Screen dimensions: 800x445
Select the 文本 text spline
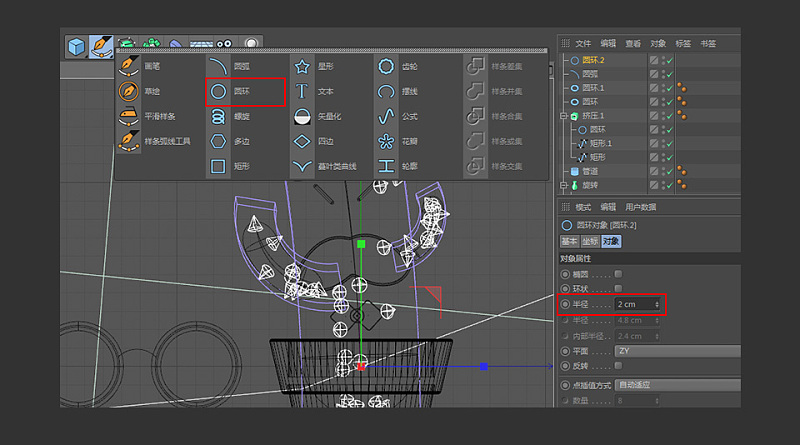coord(324,91)
